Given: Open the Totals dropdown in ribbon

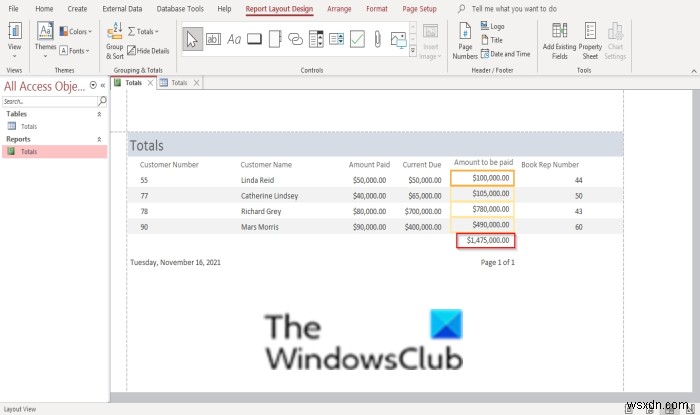Looking at the screenshot, I should pos(143,31).
